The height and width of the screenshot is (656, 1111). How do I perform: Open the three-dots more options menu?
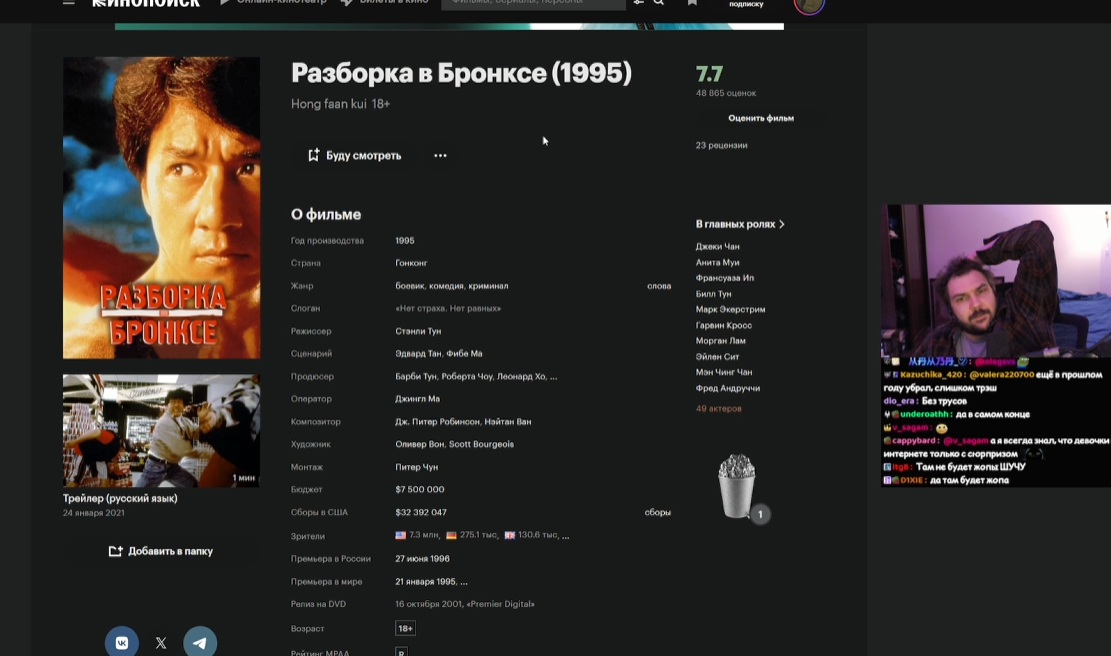[x=440, y=156]
